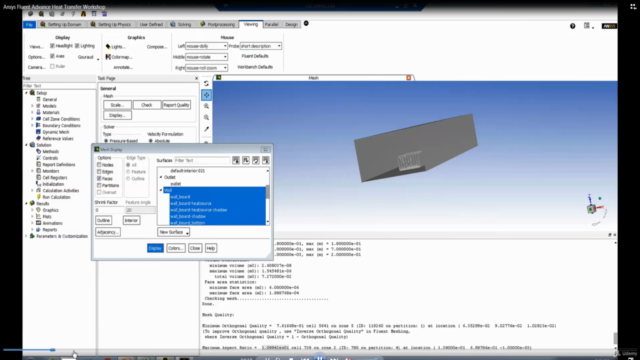Click the Scale... button
The height and width of the screenshot is (360, 640).
click(x=117, y=105)
